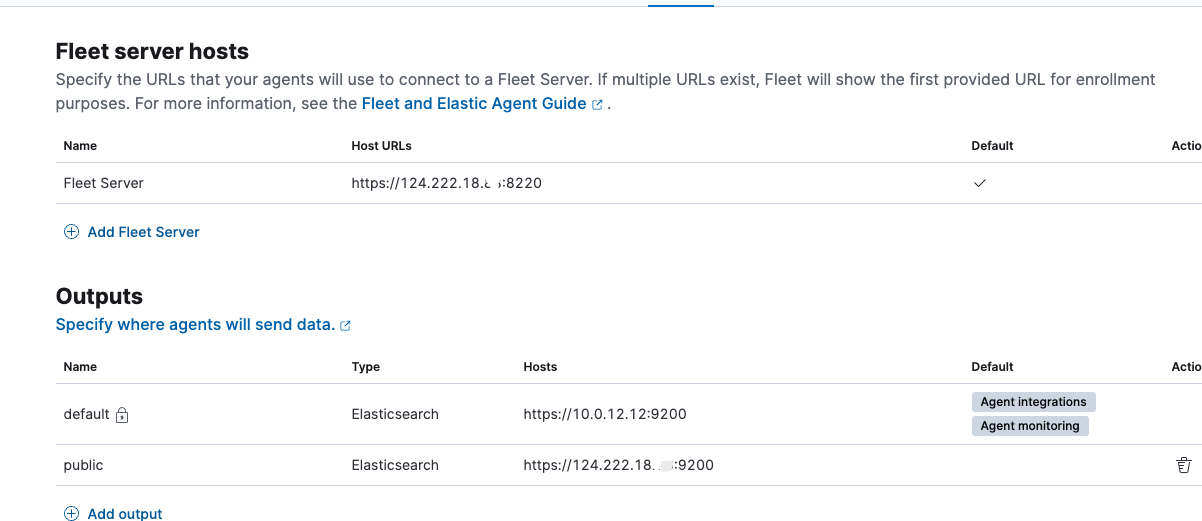Image resolution: width=1202 pixels, height=521 pixels.
Task: Click the Host URLs column header
Action: pos(382,146)
